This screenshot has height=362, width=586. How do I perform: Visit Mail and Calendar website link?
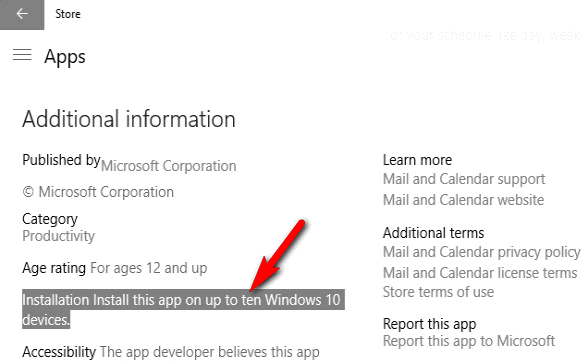463,200
